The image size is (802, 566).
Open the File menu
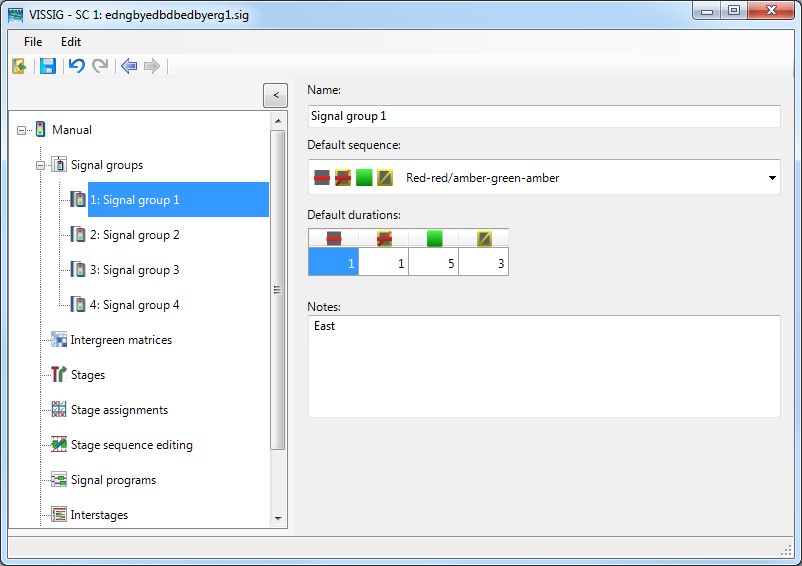33,42
